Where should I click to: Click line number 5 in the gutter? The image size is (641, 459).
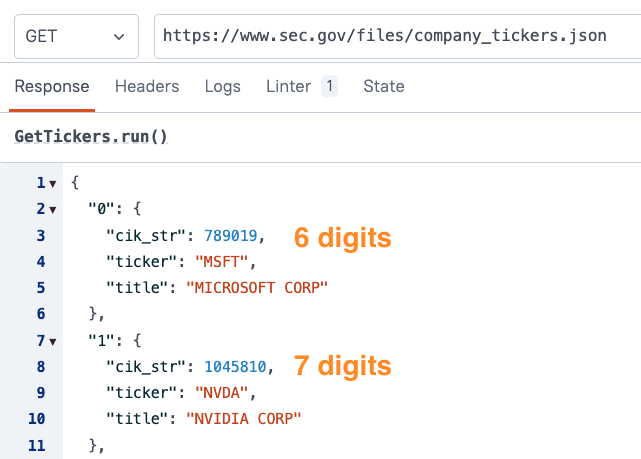[x=40, y=288]
